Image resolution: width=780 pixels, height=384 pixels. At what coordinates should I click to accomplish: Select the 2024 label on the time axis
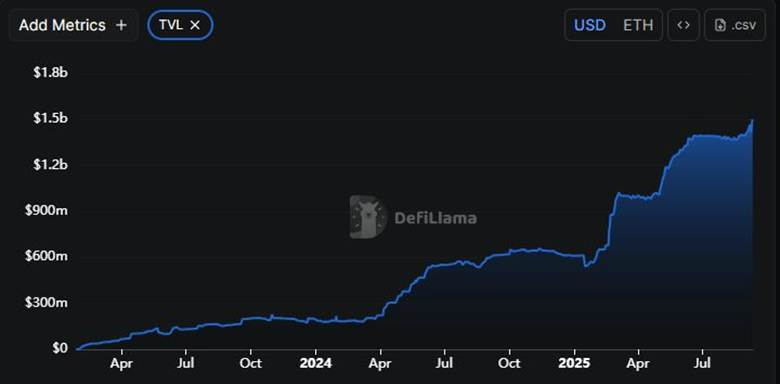click(315, 363)
